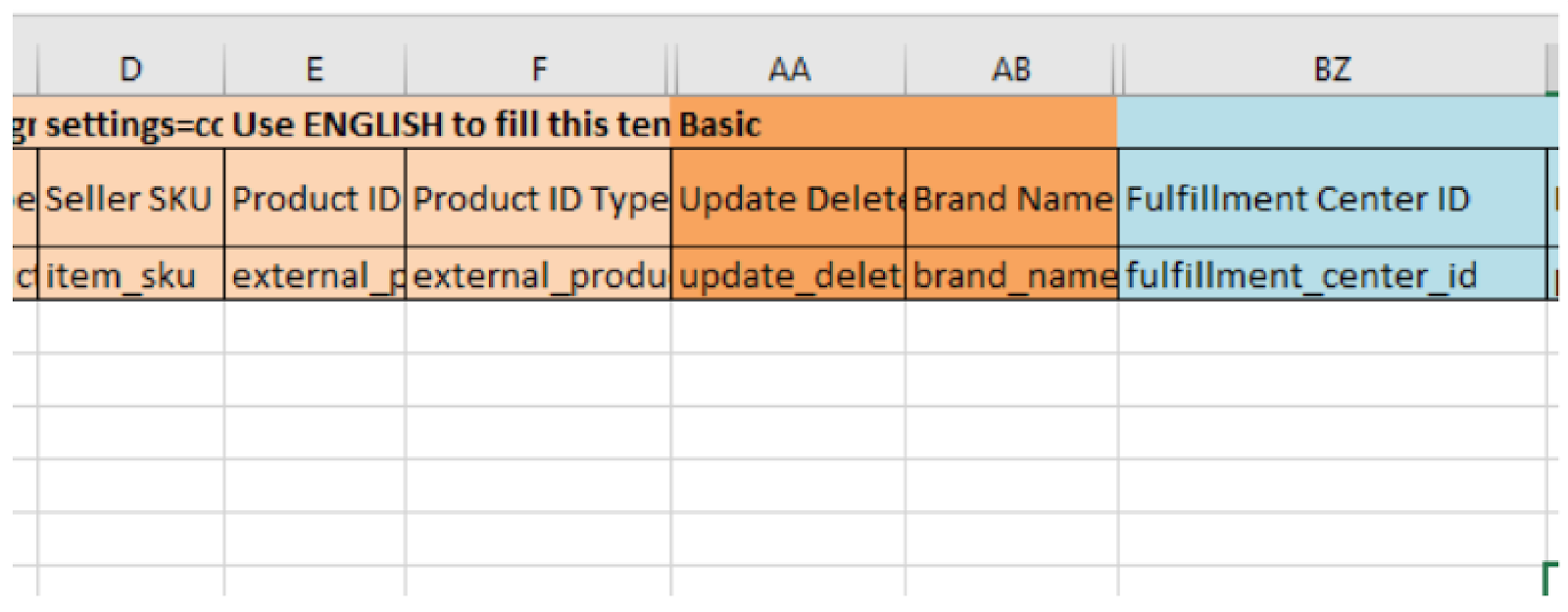Click the external_product_id_type cell in column F
Image resolution: width=1568 pixels, height=612 pixels.
[x=538, y=273]
